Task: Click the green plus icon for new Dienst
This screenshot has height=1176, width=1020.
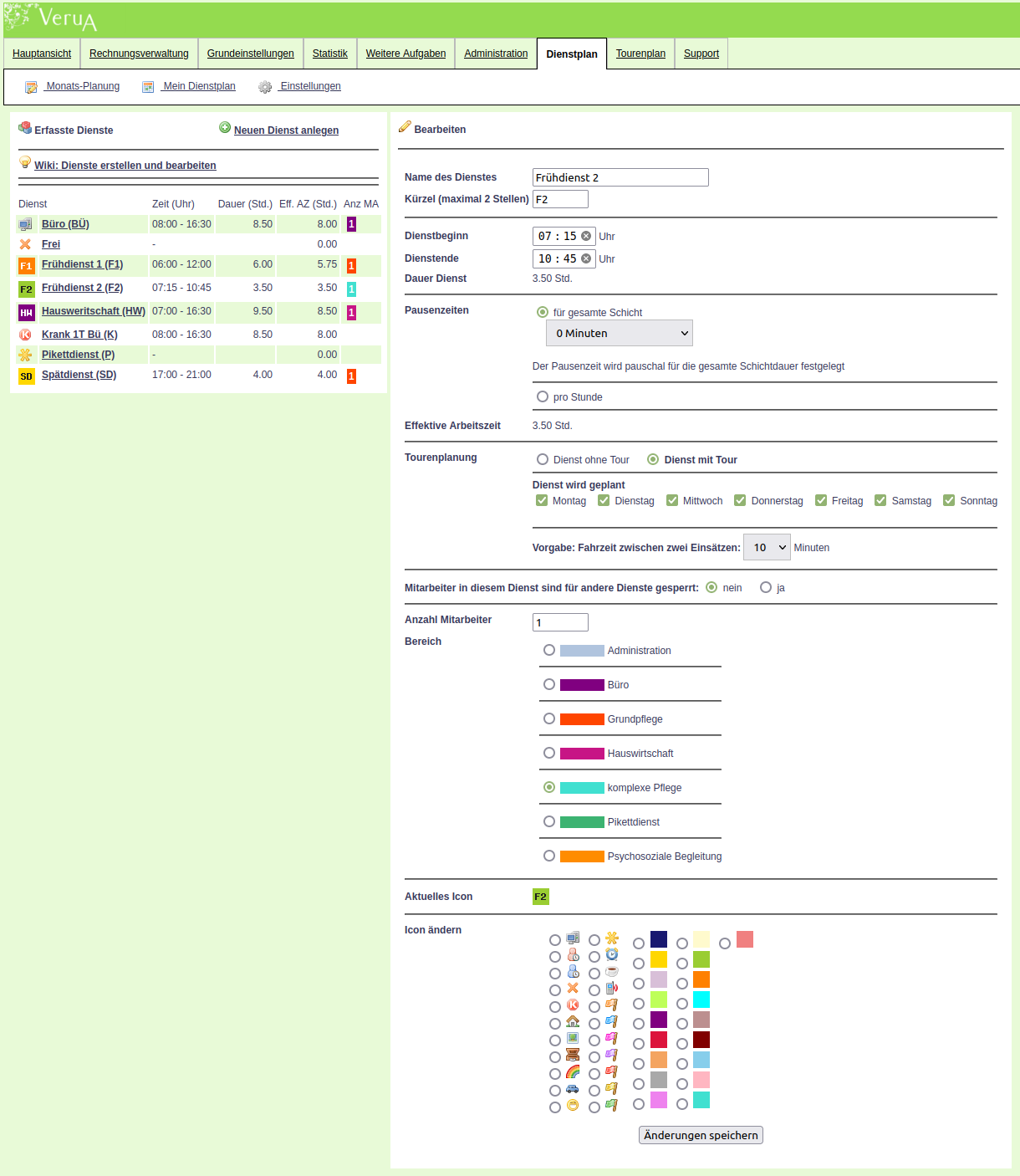Action: 225,128
